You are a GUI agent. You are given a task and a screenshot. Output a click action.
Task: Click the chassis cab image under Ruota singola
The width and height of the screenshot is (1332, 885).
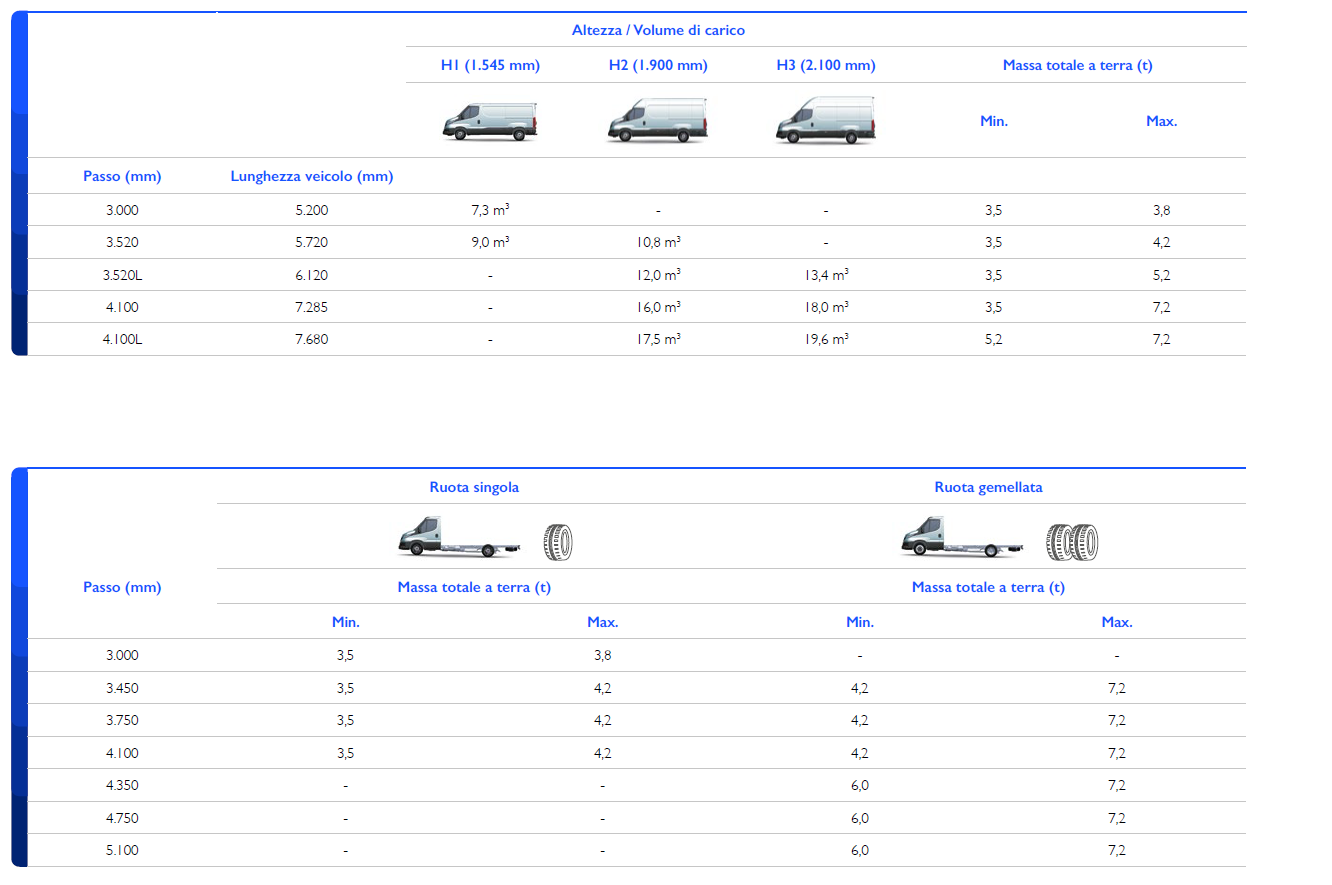tap(460, 537)
